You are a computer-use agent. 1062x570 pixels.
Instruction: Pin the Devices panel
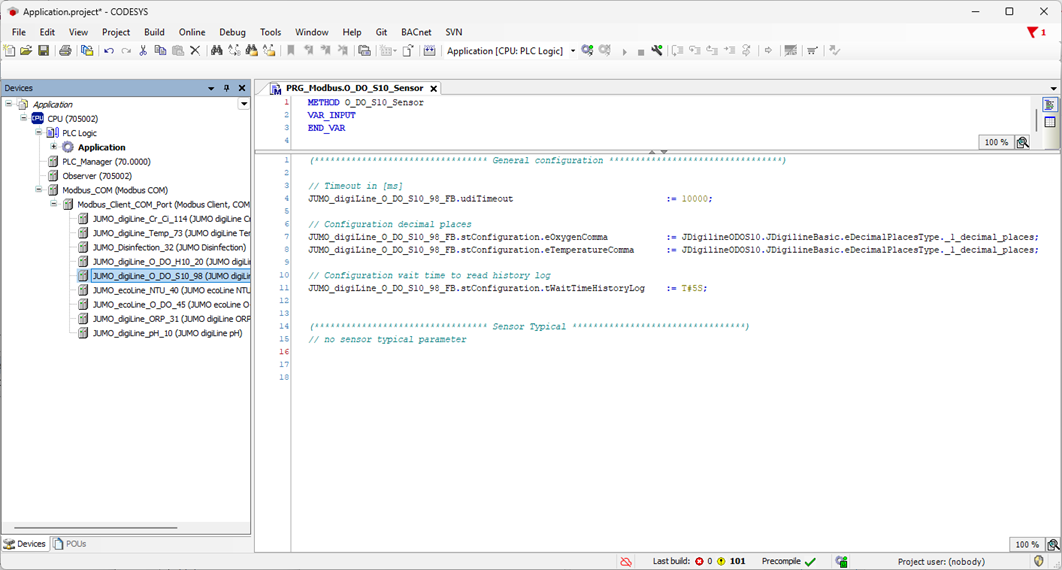tap(226, 88)
